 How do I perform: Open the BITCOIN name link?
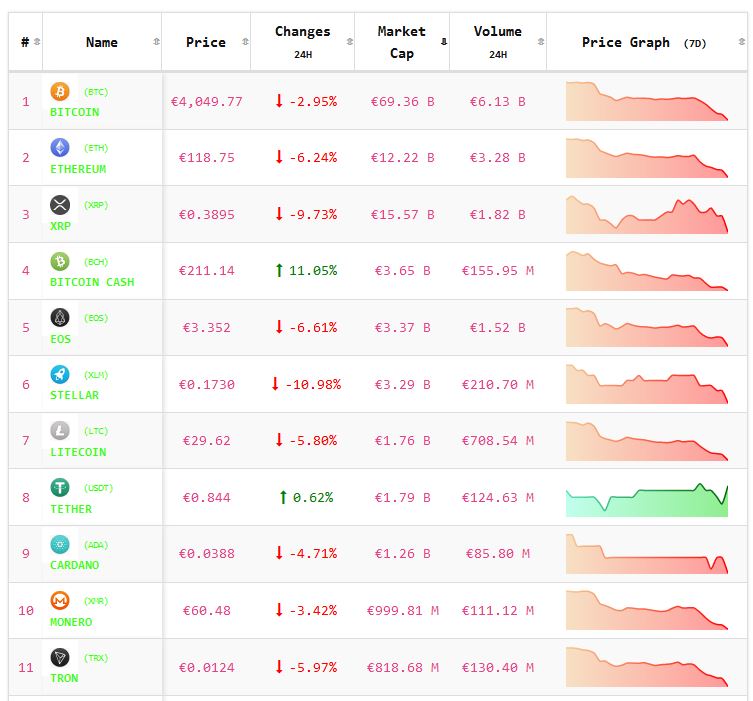coord(75,112)
